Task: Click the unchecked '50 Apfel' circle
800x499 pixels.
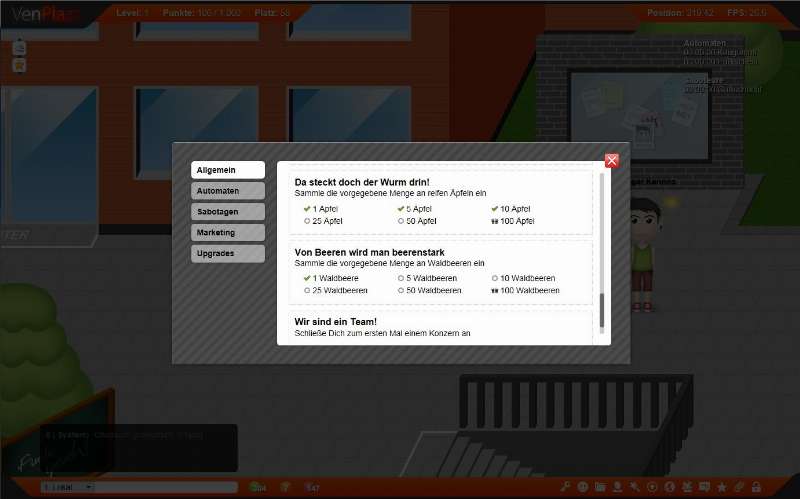Action: (x=401, y=221)
